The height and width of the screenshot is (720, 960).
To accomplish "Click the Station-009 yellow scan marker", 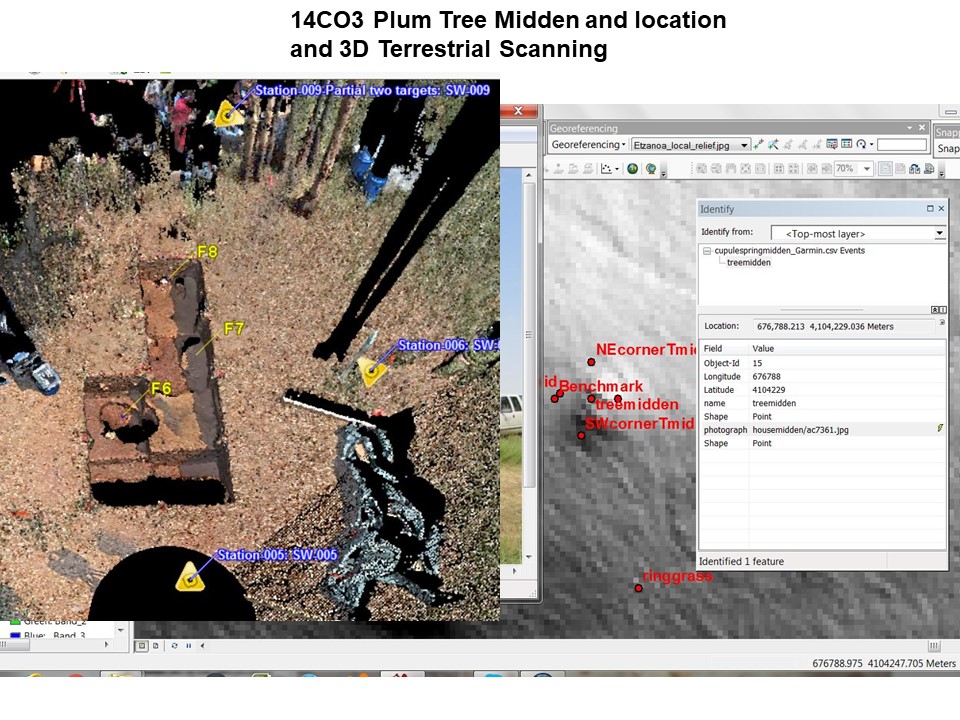I will (x=229, y=114).
